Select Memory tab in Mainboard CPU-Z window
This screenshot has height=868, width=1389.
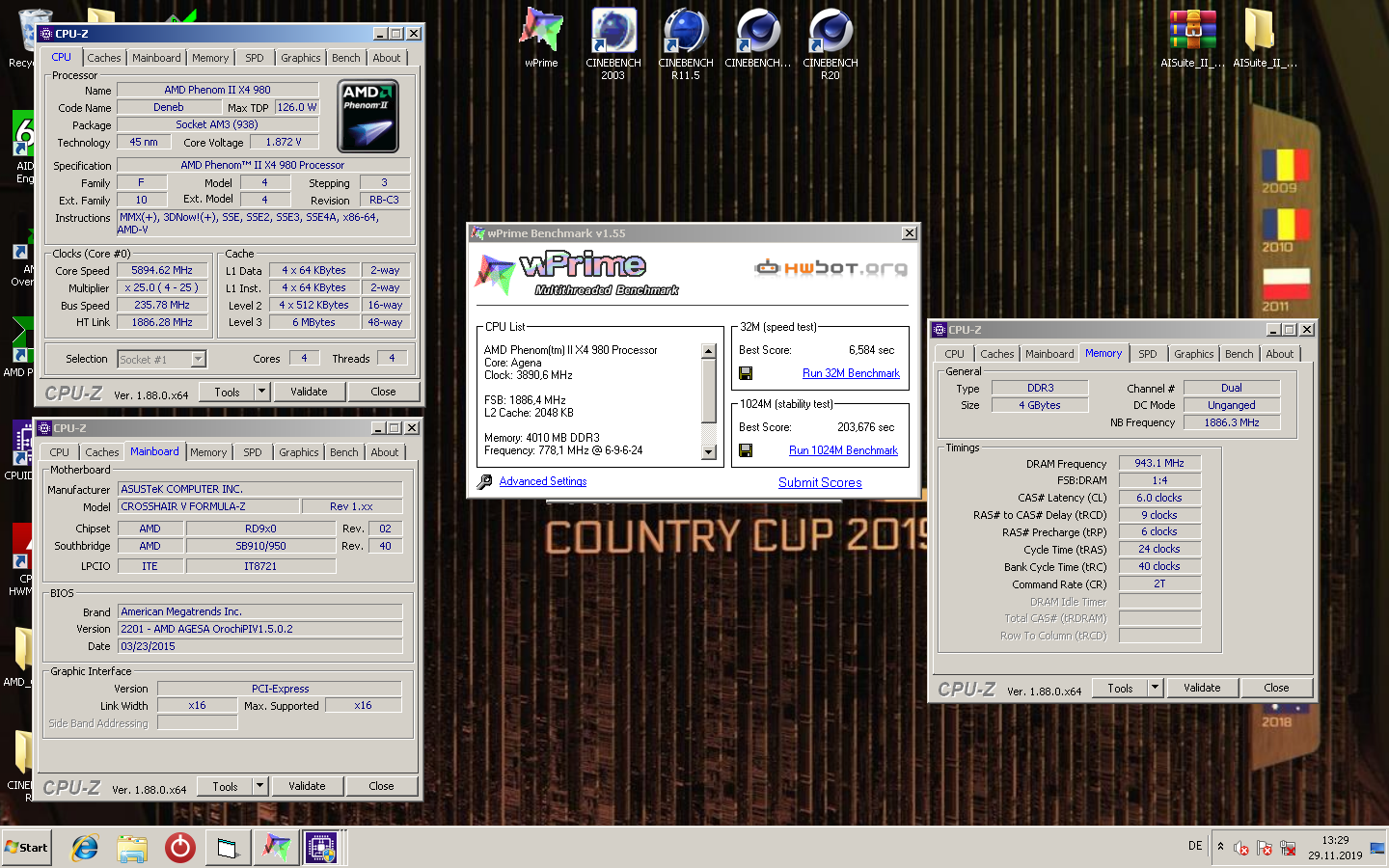point(208,452)
